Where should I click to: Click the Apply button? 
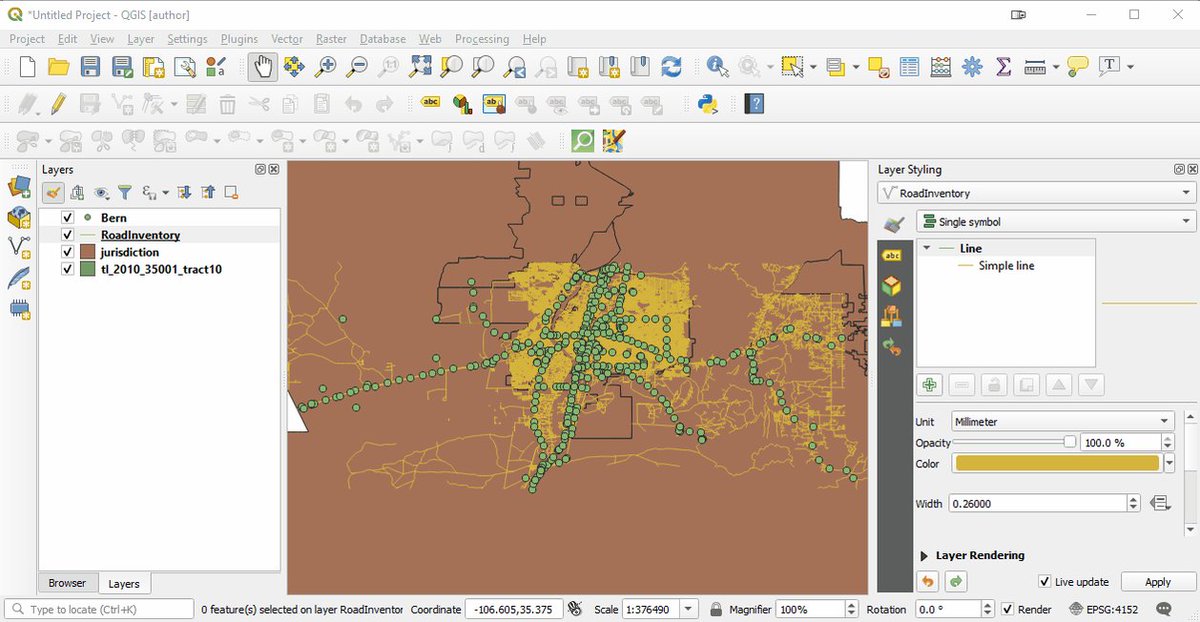coord(1158,582)
